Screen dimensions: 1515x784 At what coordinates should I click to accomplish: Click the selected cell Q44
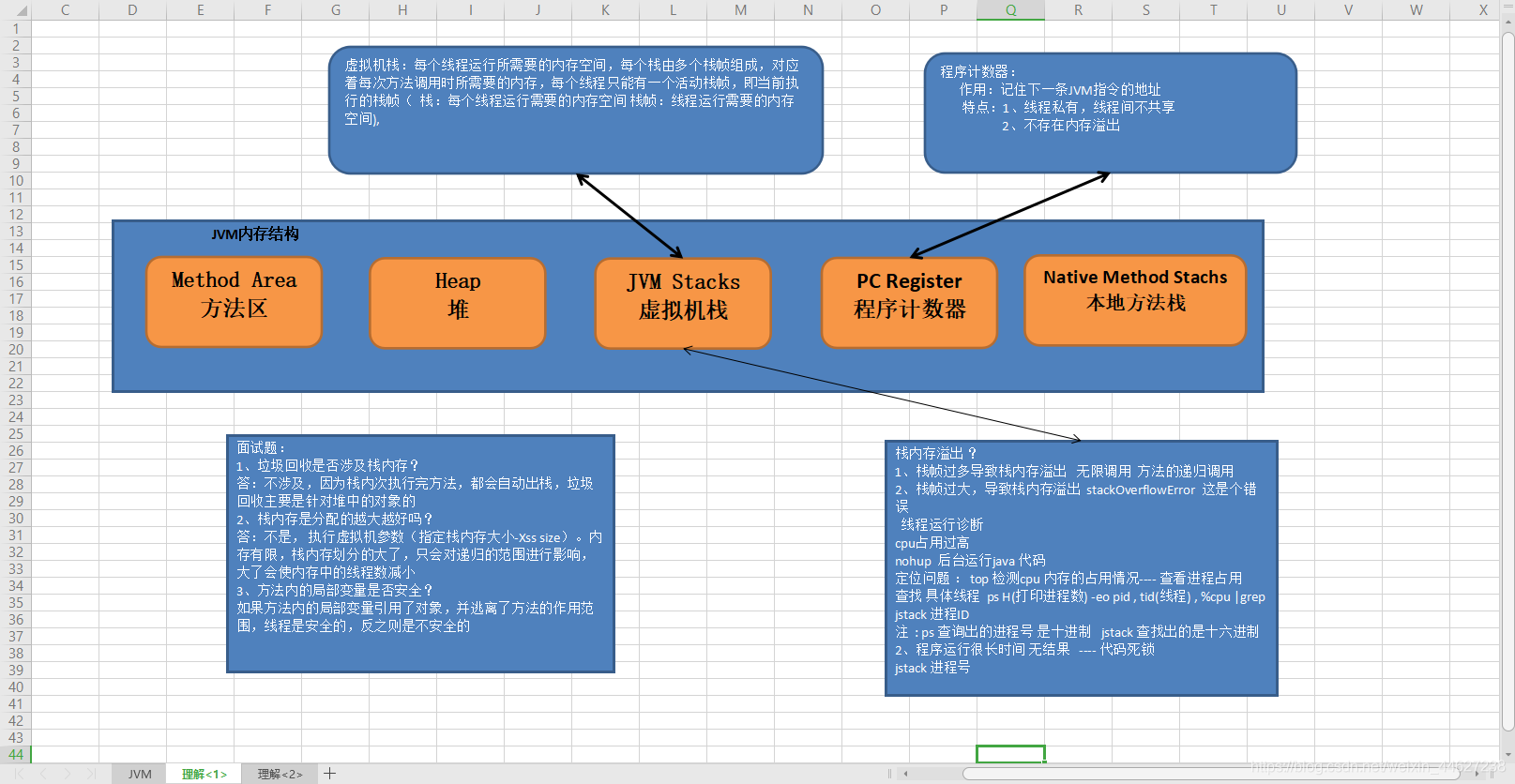click(1010, 754)
